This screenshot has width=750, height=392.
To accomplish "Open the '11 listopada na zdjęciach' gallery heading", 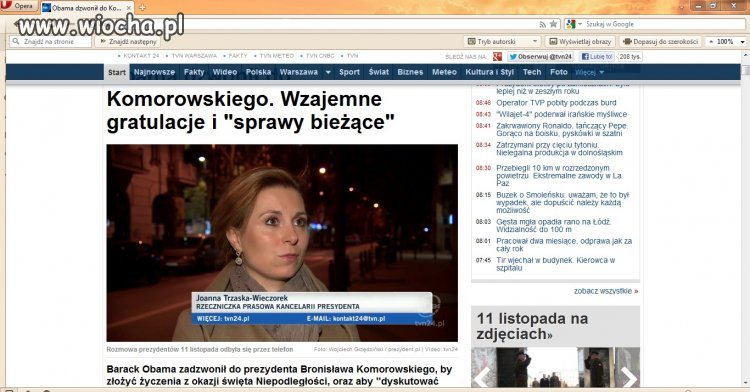I will pyautogui.click(x=532, y=326).
